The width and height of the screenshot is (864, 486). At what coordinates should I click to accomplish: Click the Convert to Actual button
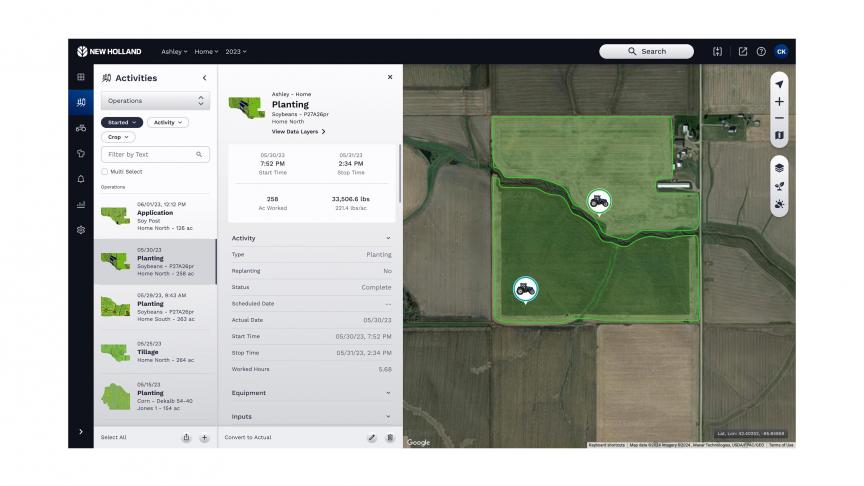tap(248, 438)
